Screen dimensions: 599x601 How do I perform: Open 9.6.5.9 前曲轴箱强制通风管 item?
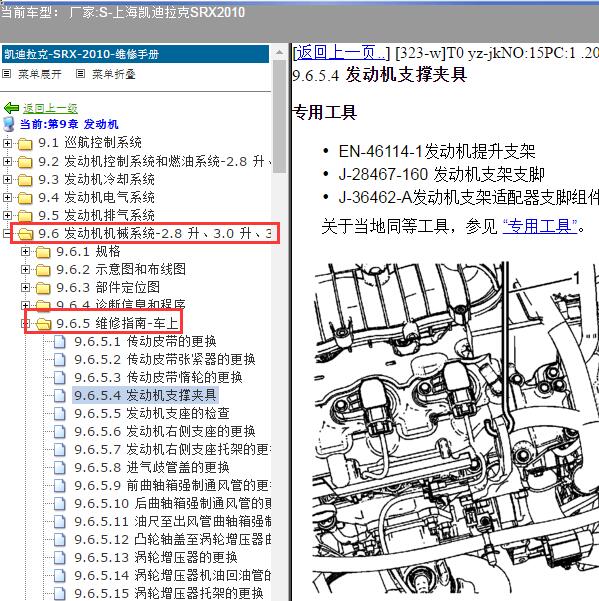[173, 486]
